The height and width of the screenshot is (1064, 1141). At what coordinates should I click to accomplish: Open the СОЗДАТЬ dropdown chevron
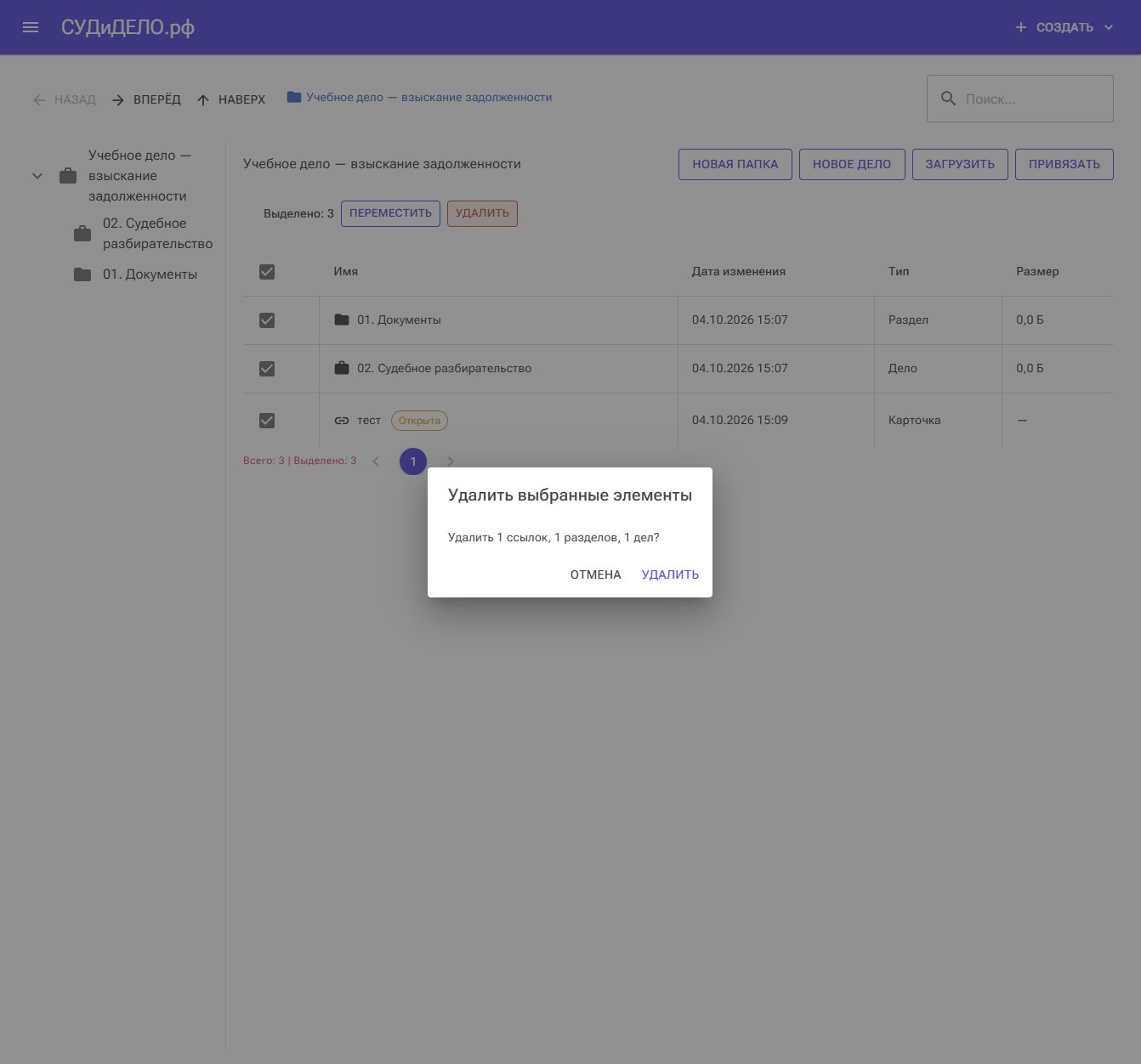1108,27
